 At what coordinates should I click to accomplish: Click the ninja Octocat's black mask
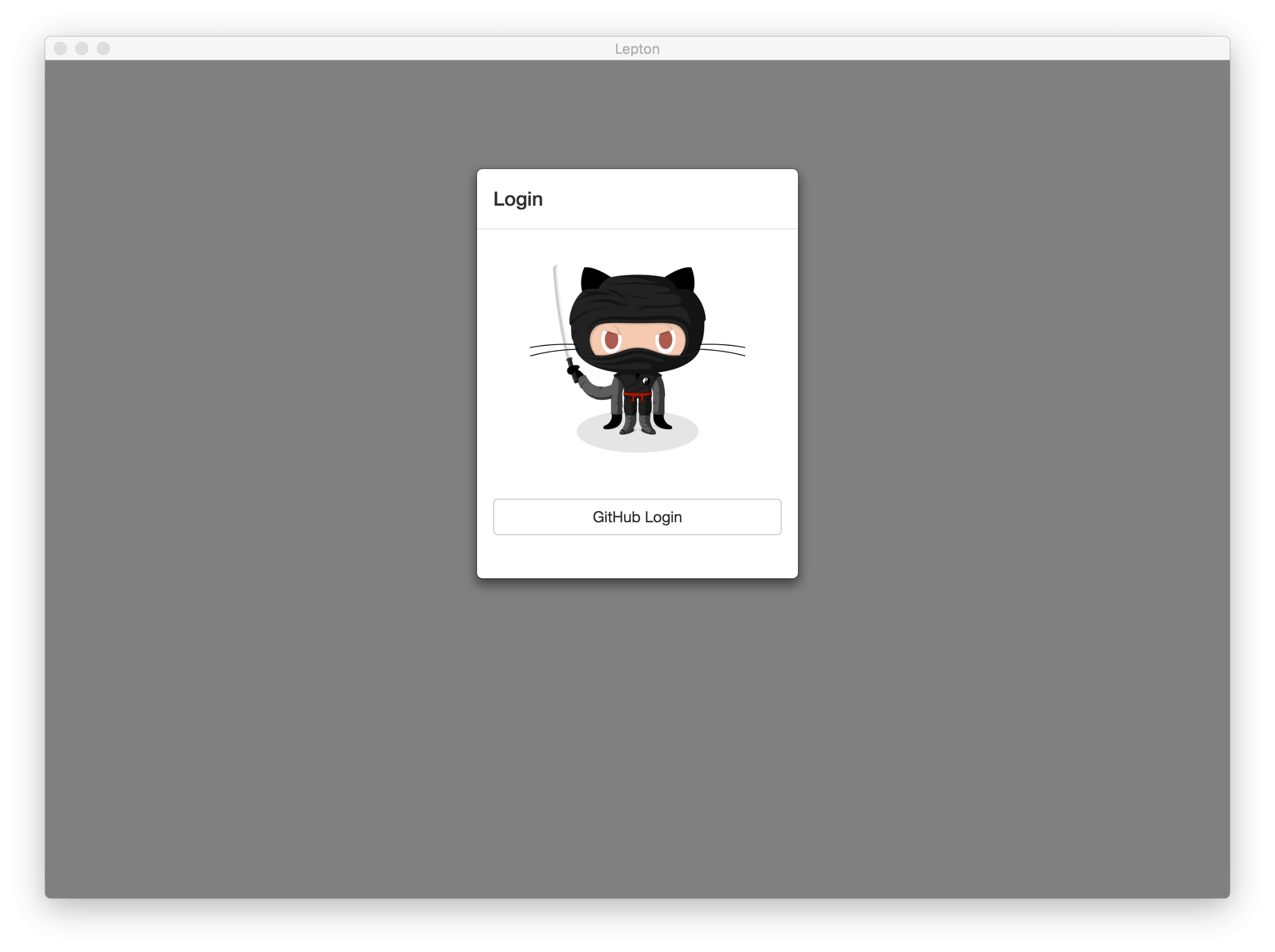click(636, 359)
